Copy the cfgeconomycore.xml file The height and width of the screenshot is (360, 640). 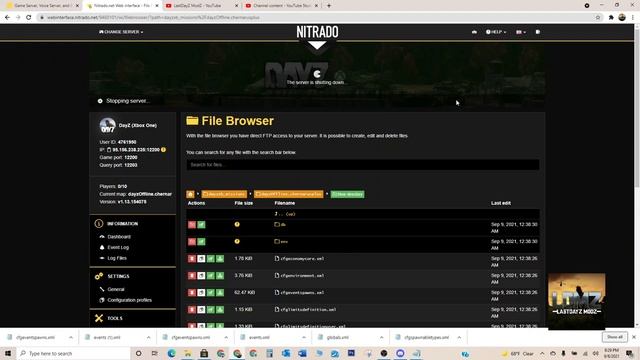(201, 259)
